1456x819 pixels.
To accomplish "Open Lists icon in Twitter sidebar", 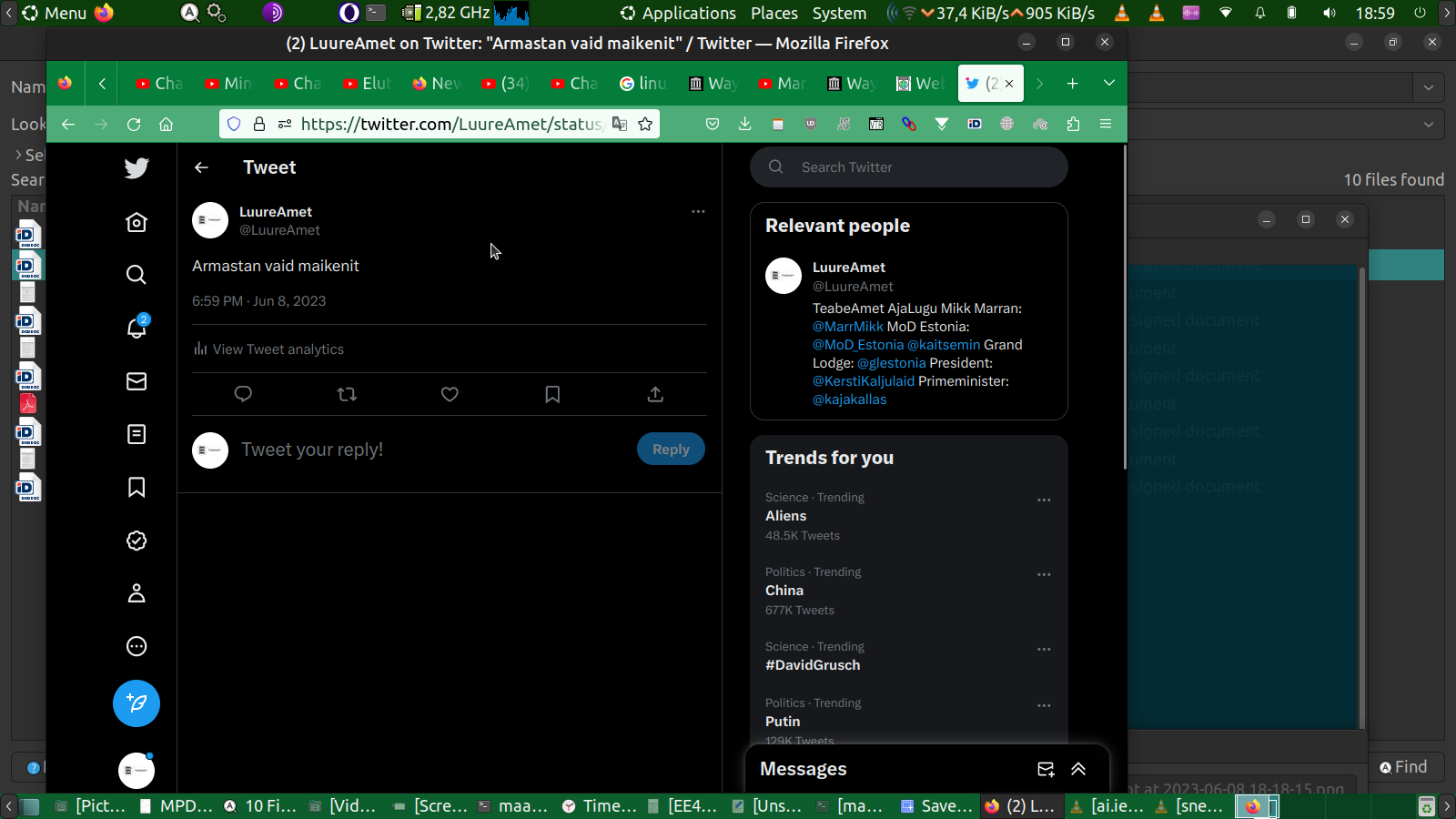I will coord(136,434).
